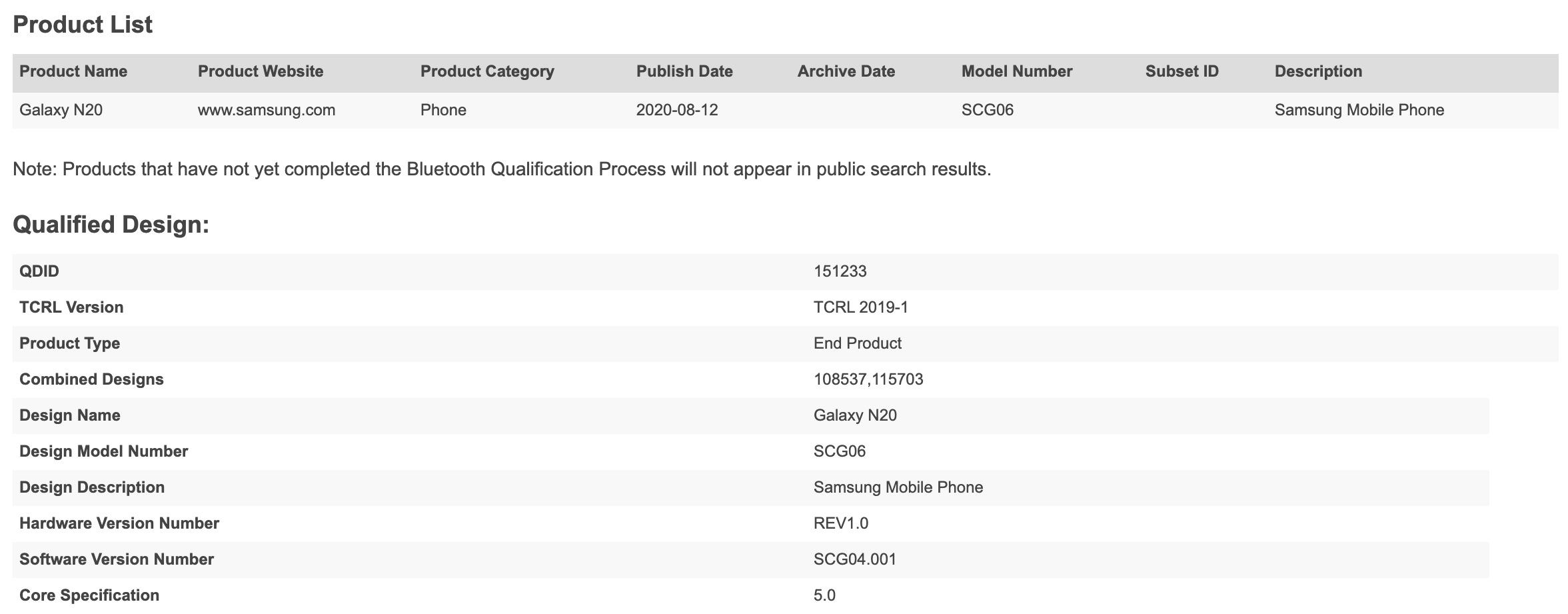Image resolution: width=1568 pixels, height=614 pixels.
Task: Click the Core Specification 5.0 value
Action: coord(824,595)
